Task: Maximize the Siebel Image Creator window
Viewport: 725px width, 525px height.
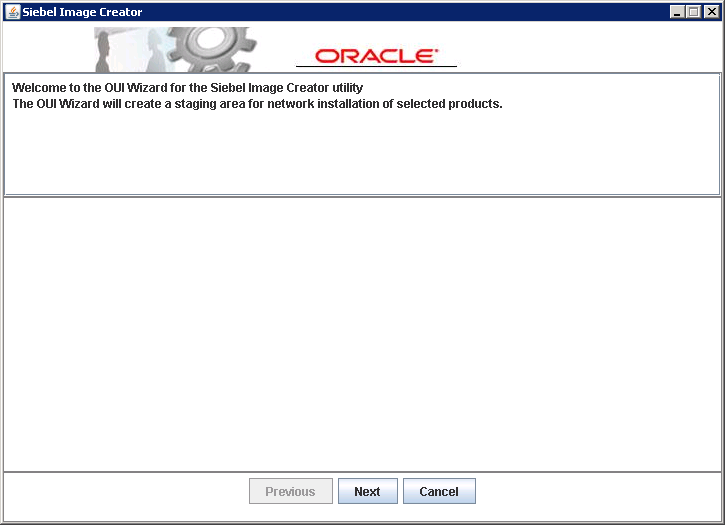Action: 694,12
